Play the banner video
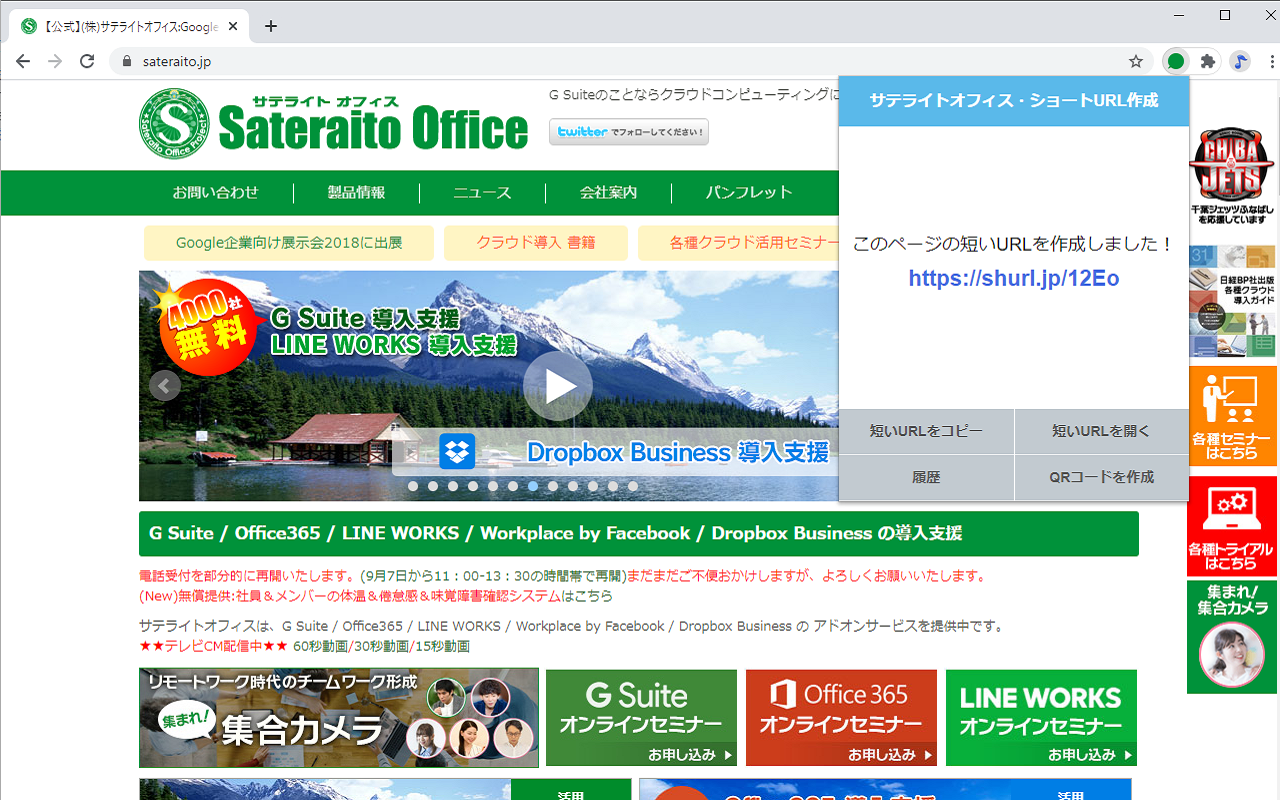The image size is (1280, 800). click(x=558, y=386)
